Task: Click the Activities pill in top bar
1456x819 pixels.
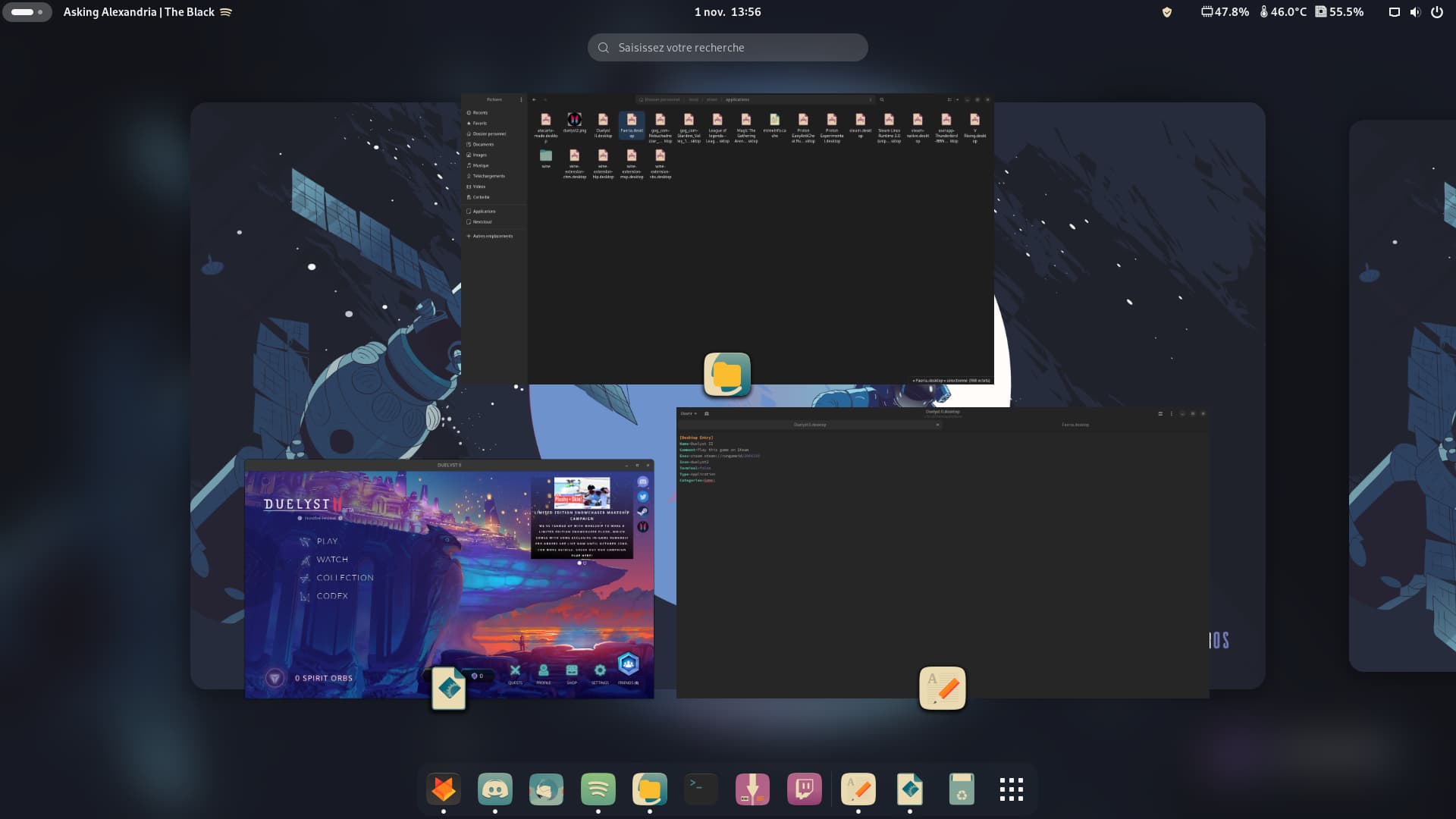Action: (x=27, y=12)
